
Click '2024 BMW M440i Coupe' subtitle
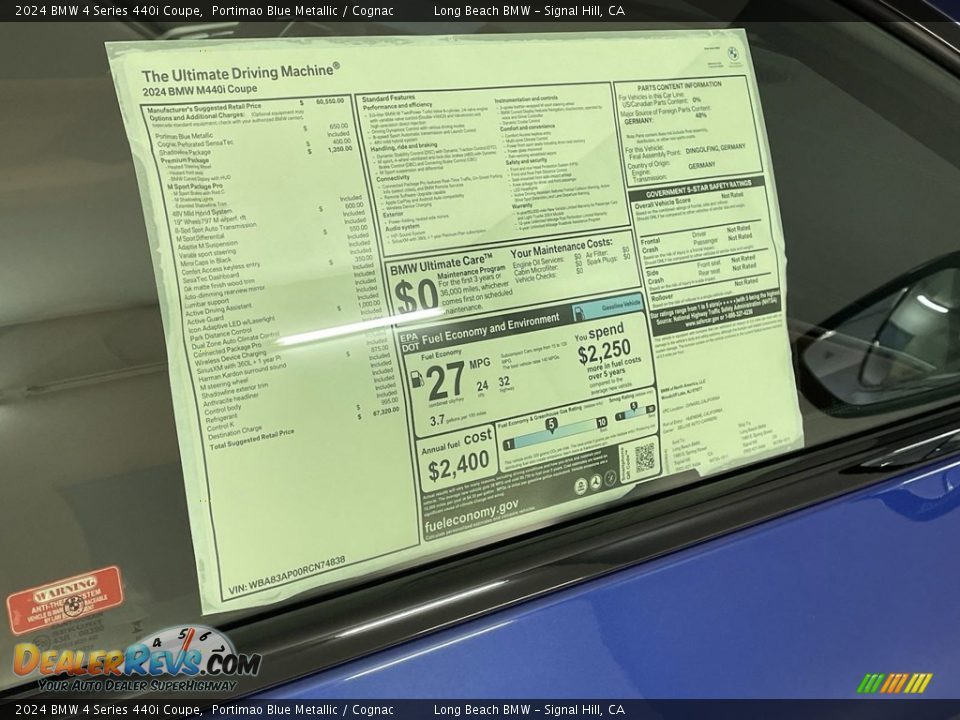click(200, 90)
